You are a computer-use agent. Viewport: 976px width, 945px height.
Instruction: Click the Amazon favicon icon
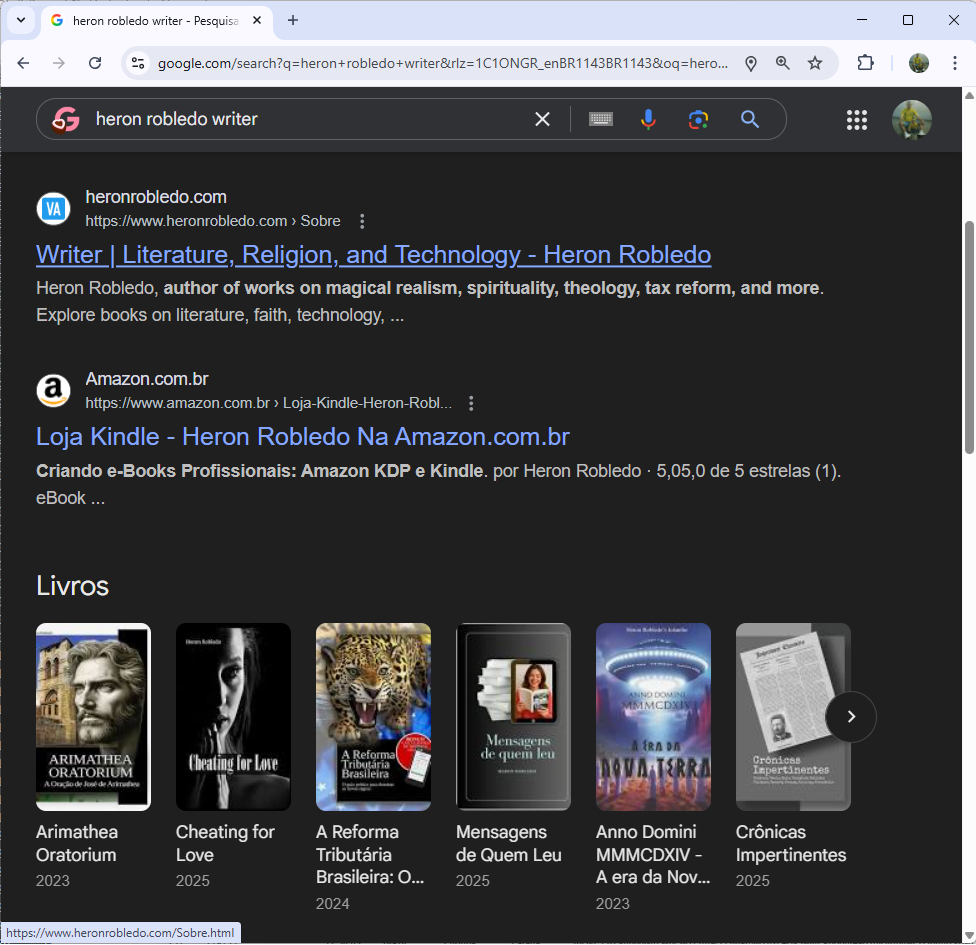[x=54, y=390]
